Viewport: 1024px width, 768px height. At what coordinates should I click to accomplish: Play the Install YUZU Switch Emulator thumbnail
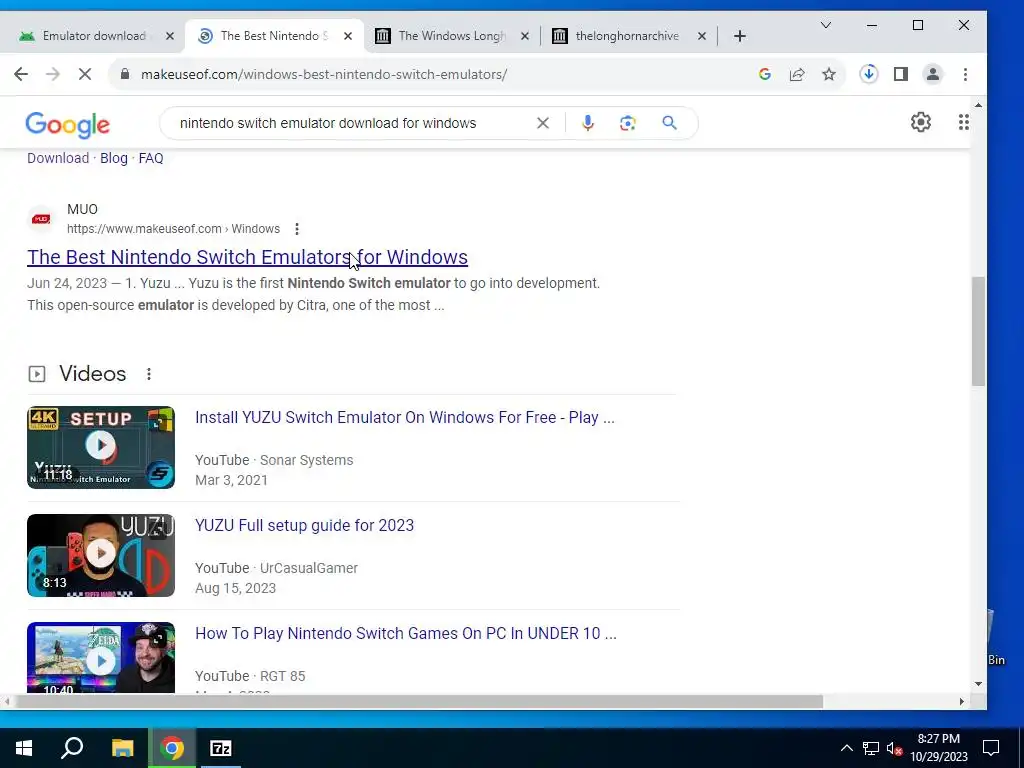coord(101,447)
